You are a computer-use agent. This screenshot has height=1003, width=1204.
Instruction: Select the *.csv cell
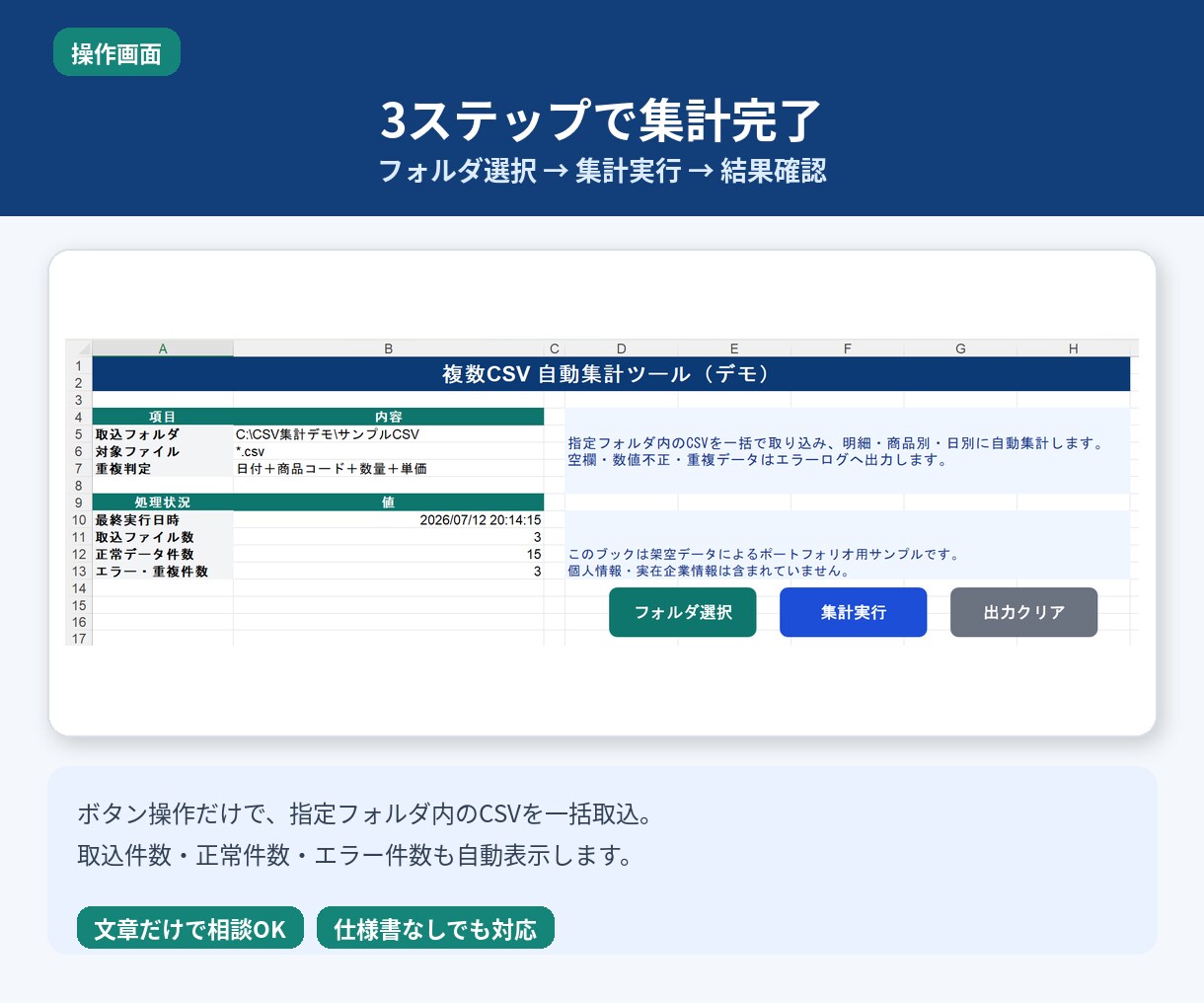tap(389, 451)
